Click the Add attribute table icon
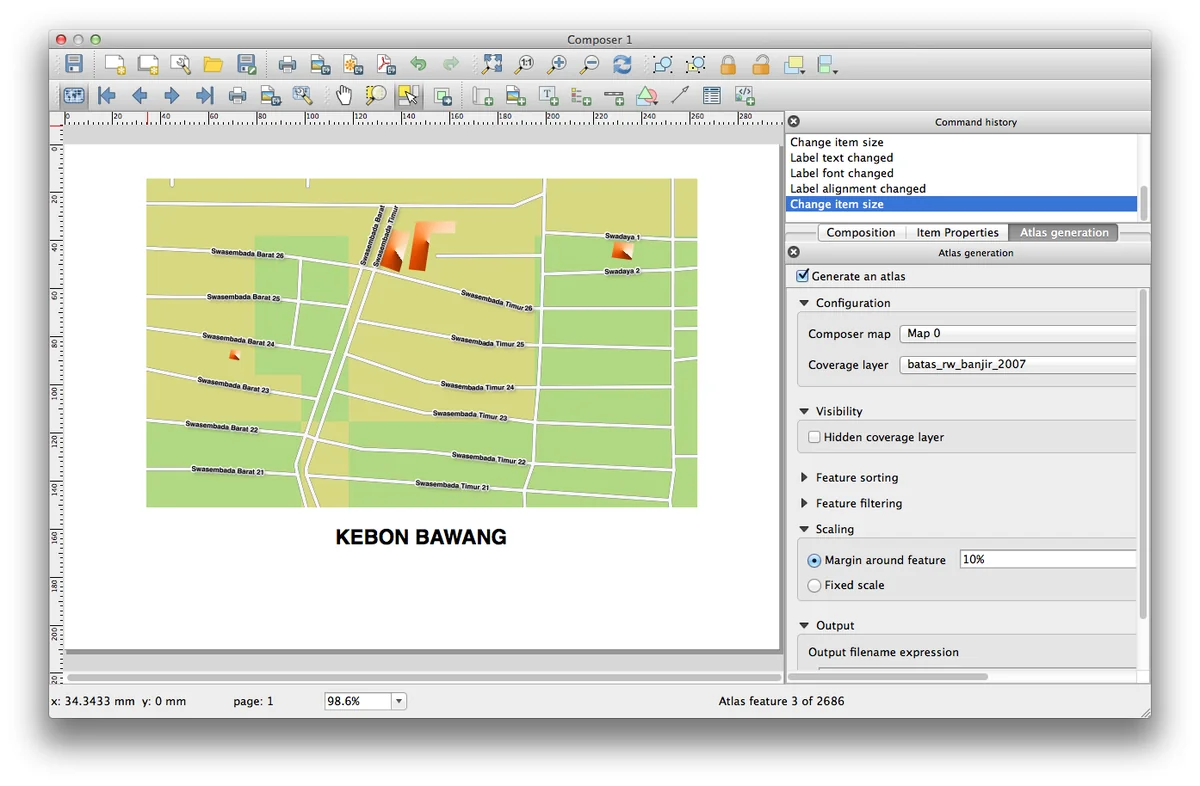 pyautogui.click(x=712, y=96)
